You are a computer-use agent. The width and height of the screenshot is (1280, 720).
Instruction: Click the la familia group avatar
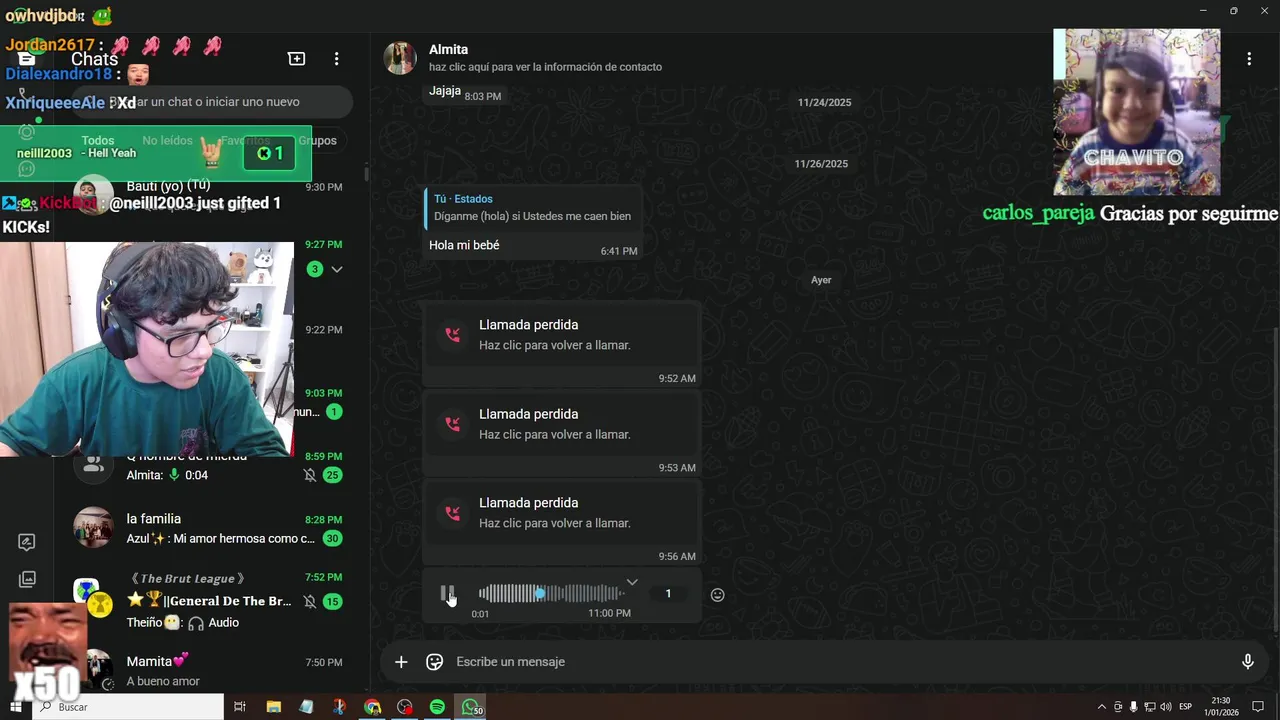[x=93, y=528]
